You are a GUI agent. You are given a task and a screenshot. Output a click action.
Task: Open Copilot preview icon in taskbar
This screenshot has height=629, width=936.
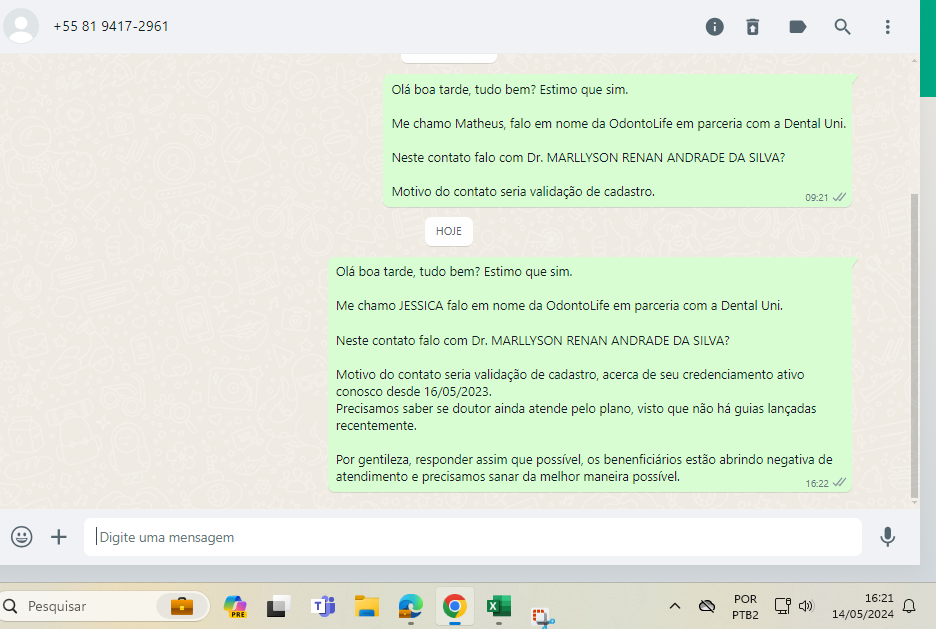click(235, 606)
